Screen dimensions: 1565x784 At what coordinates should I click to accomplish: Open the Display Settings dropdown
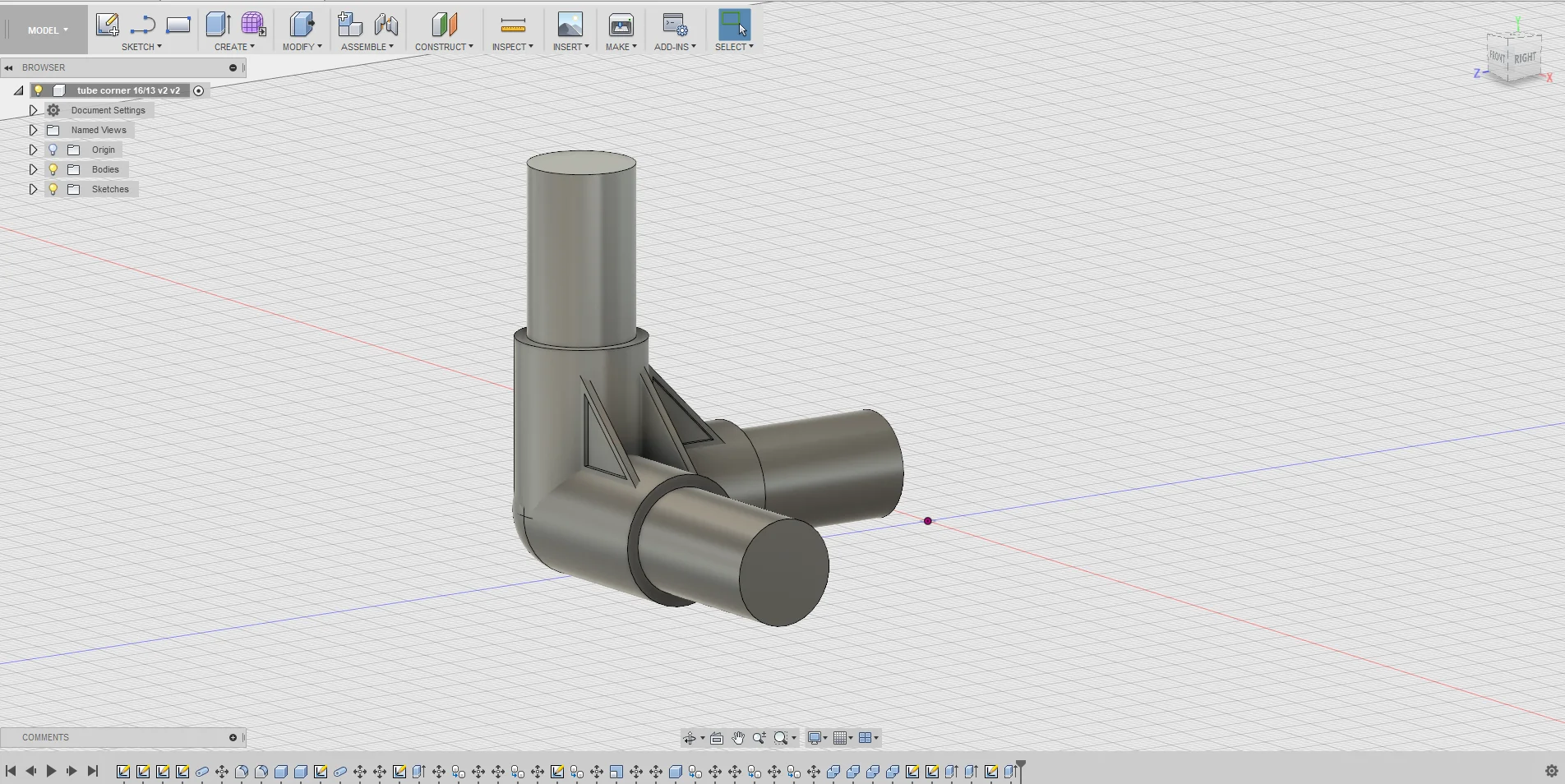tap(817, 738)
